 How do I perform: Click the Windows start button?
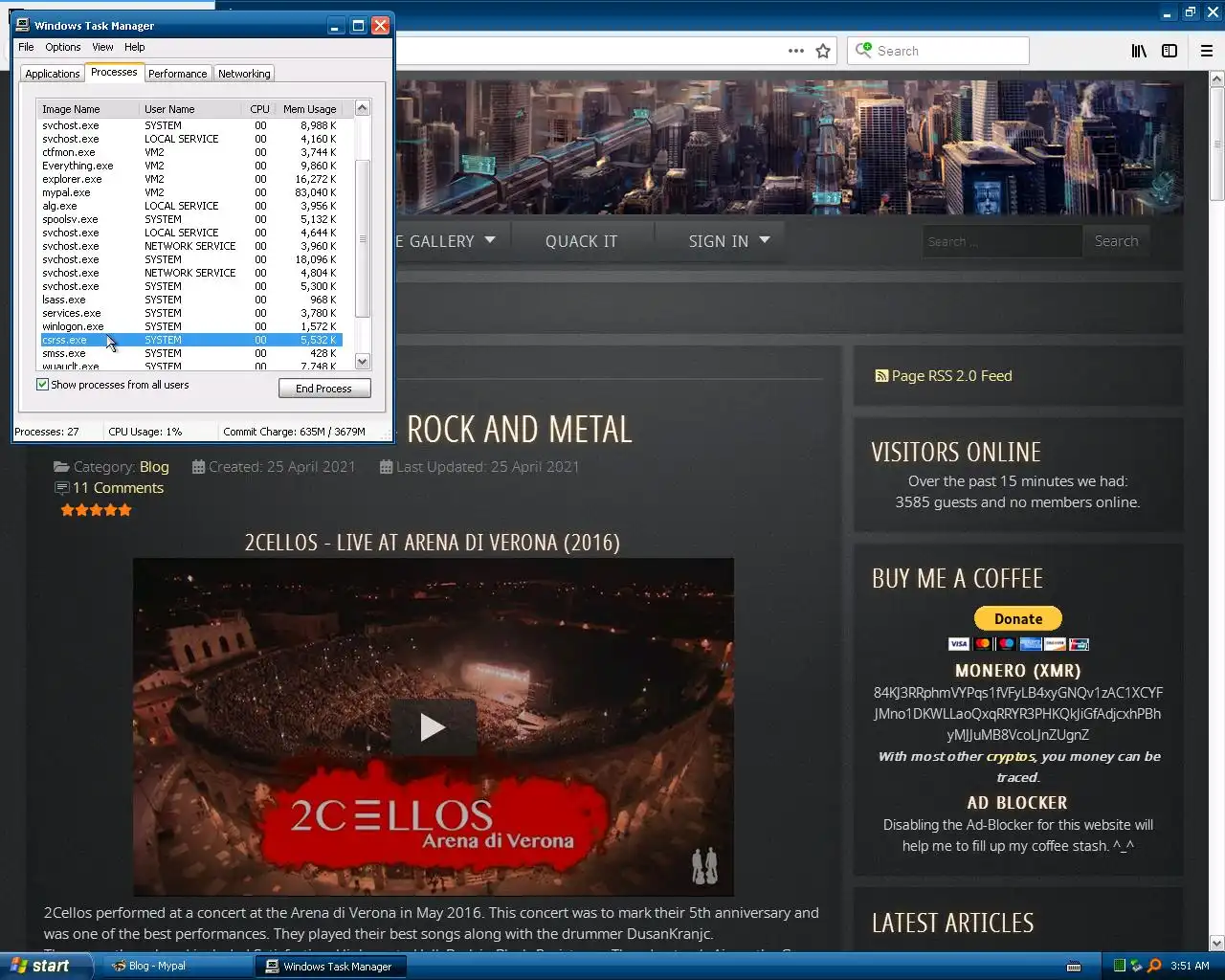(x=46, y=966)
